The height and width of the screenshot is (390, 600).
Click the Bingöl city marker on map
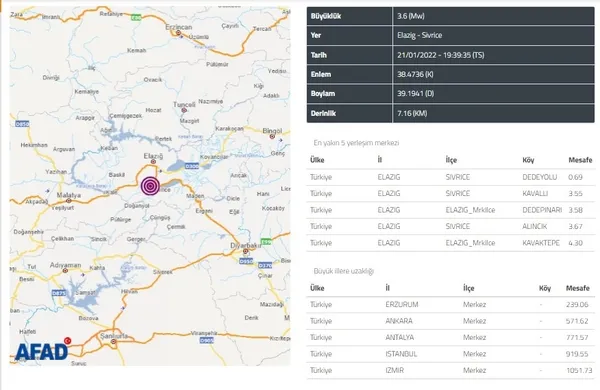[x=272, y=136]
